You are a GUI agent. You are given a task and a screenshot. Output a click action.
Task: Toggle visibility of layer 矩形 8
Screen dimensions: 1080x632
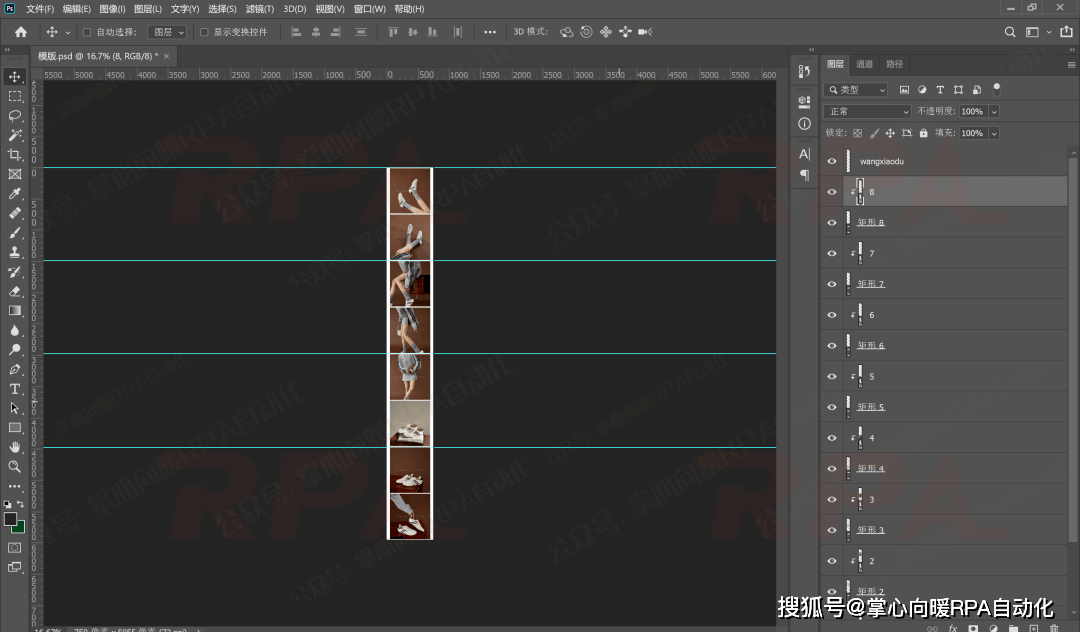pos(832,223)
